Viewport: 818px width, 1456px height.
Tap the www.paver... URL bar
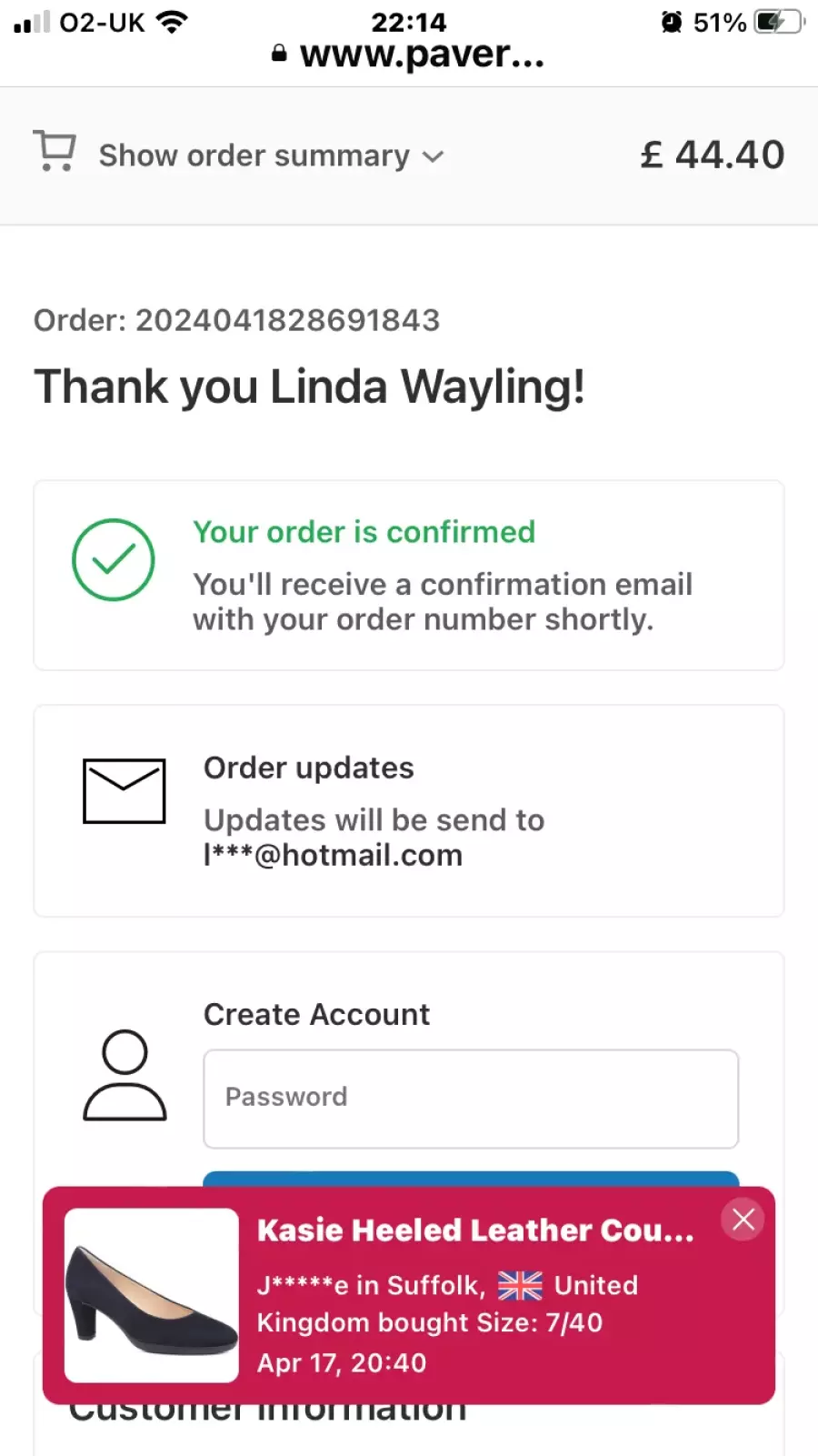coord(409,55)
